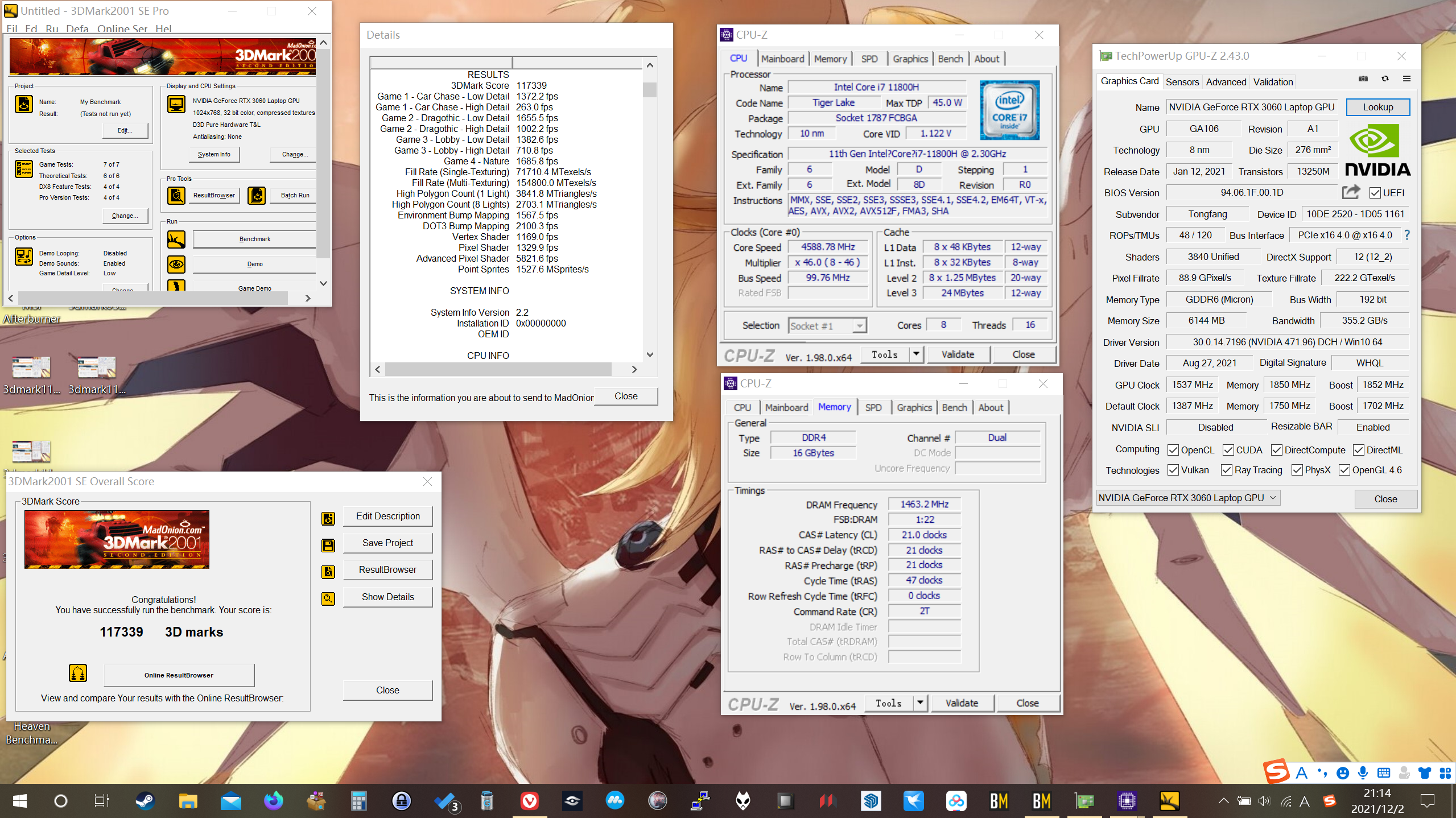Screen dimensions: 1456x818
Task: Click the Benchmark run icon in 3DMark2001
Action: click(176, 239)
